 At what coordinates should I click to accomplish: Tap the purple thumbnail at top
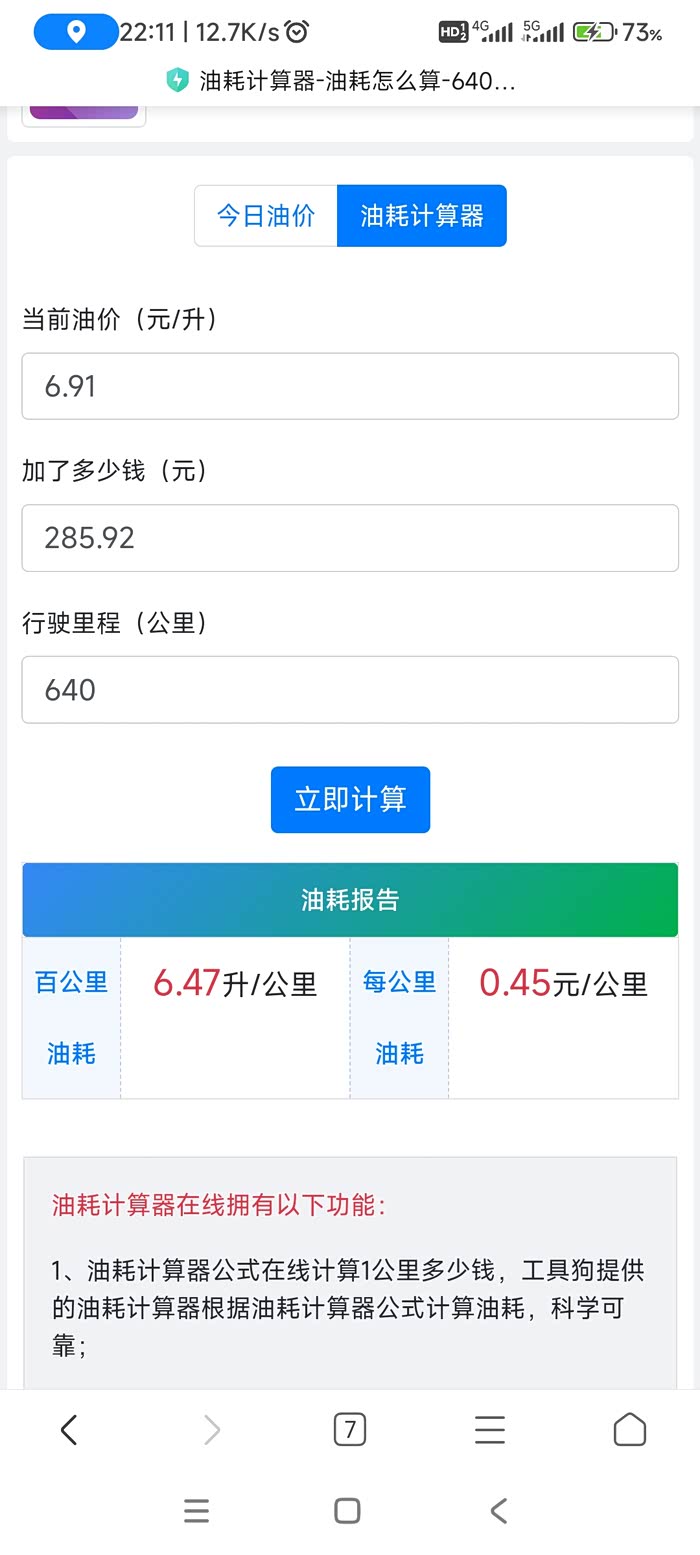(x=84, y=111)
